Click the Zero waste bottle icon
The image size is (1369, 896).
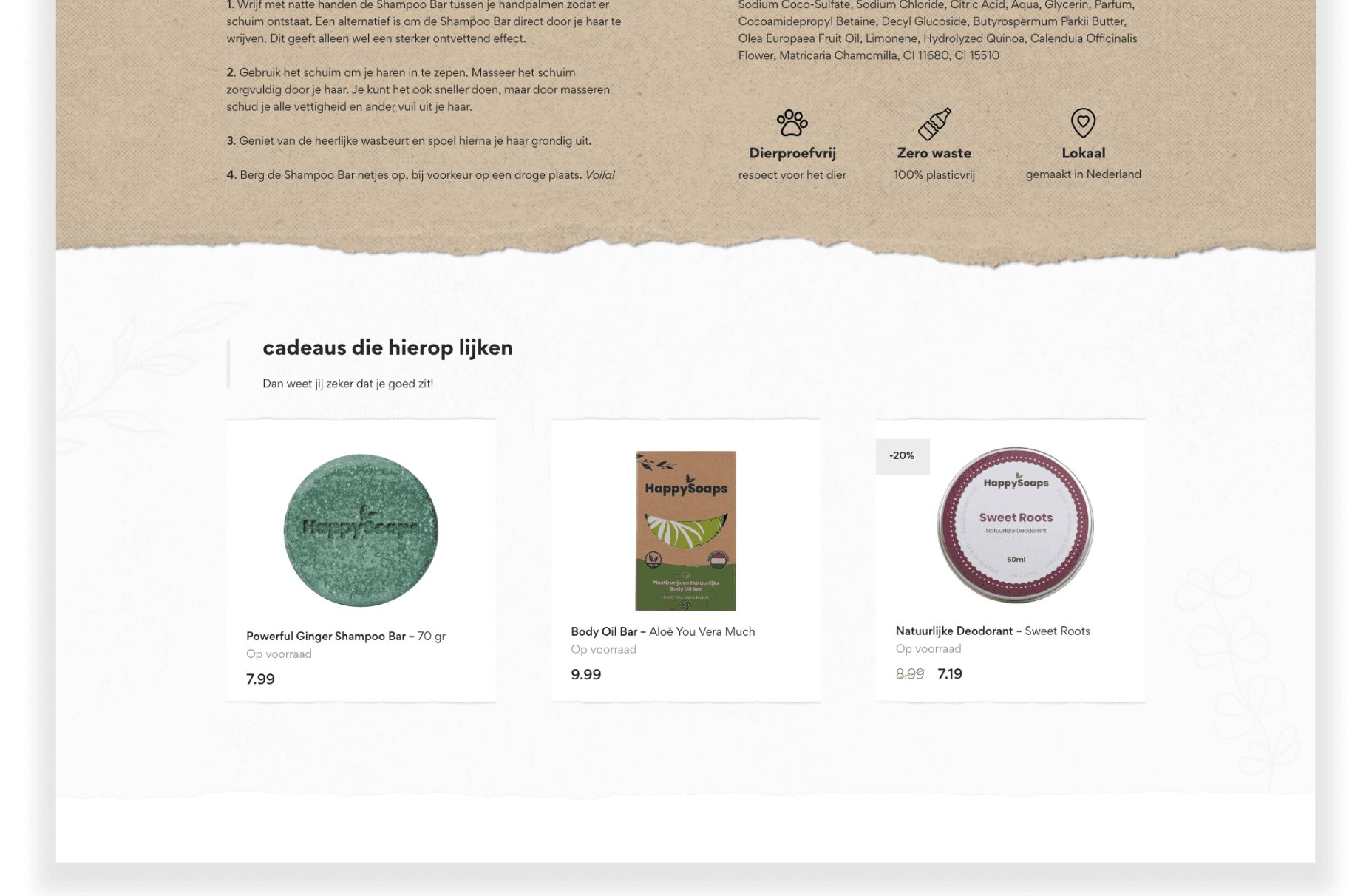[934, 123]
